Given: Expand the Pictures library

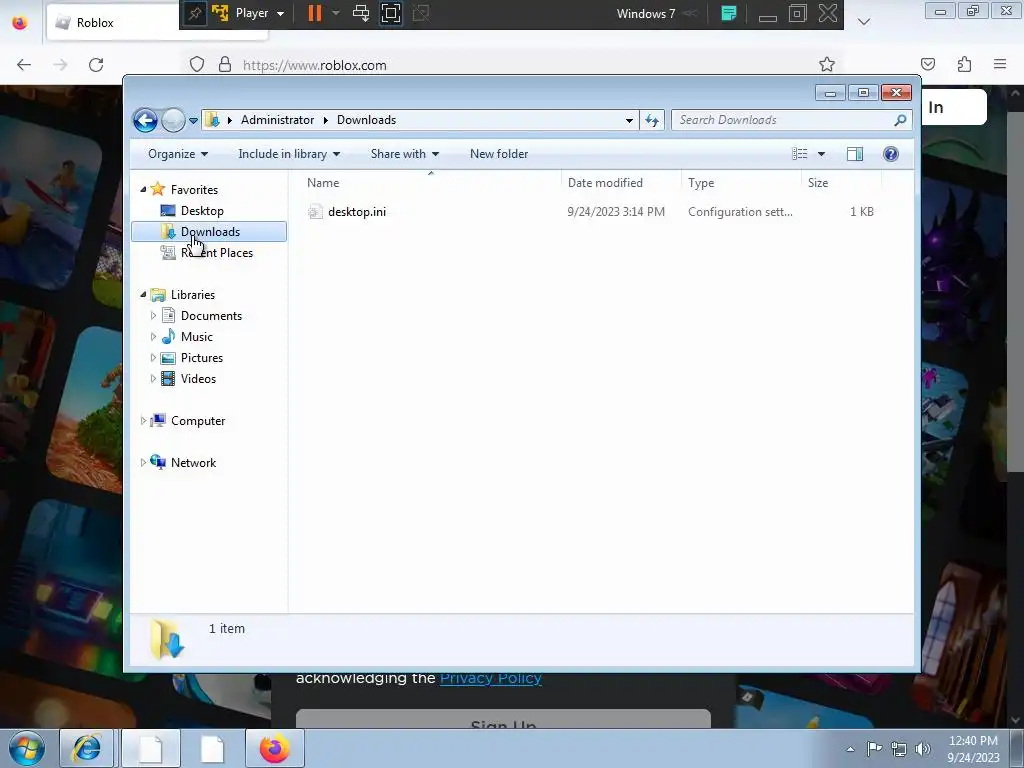Looking at the screenshot, I should (x=153, y=358).
